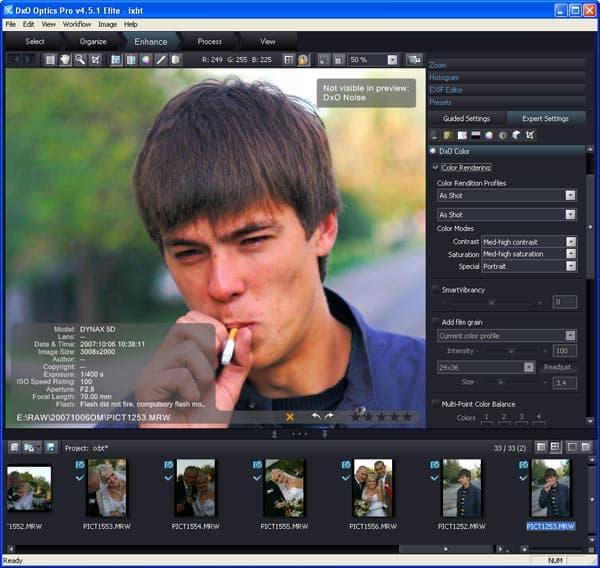Click the SmartVibrancy slider track
Image resolution: width=600 pixels, height=568 pixels.
[x=492, y=302]
